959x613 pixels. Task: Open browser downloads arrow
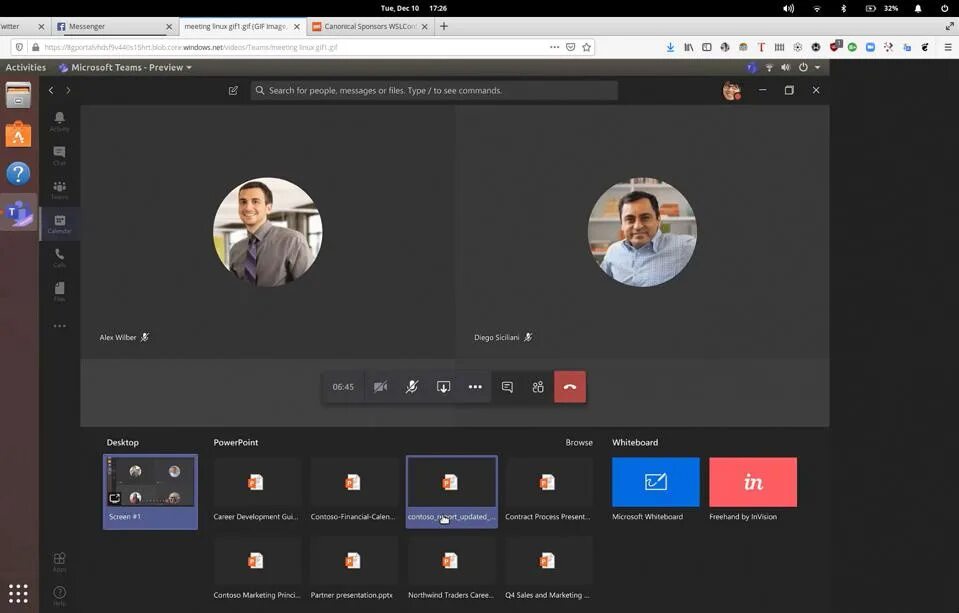coord(670,47)
